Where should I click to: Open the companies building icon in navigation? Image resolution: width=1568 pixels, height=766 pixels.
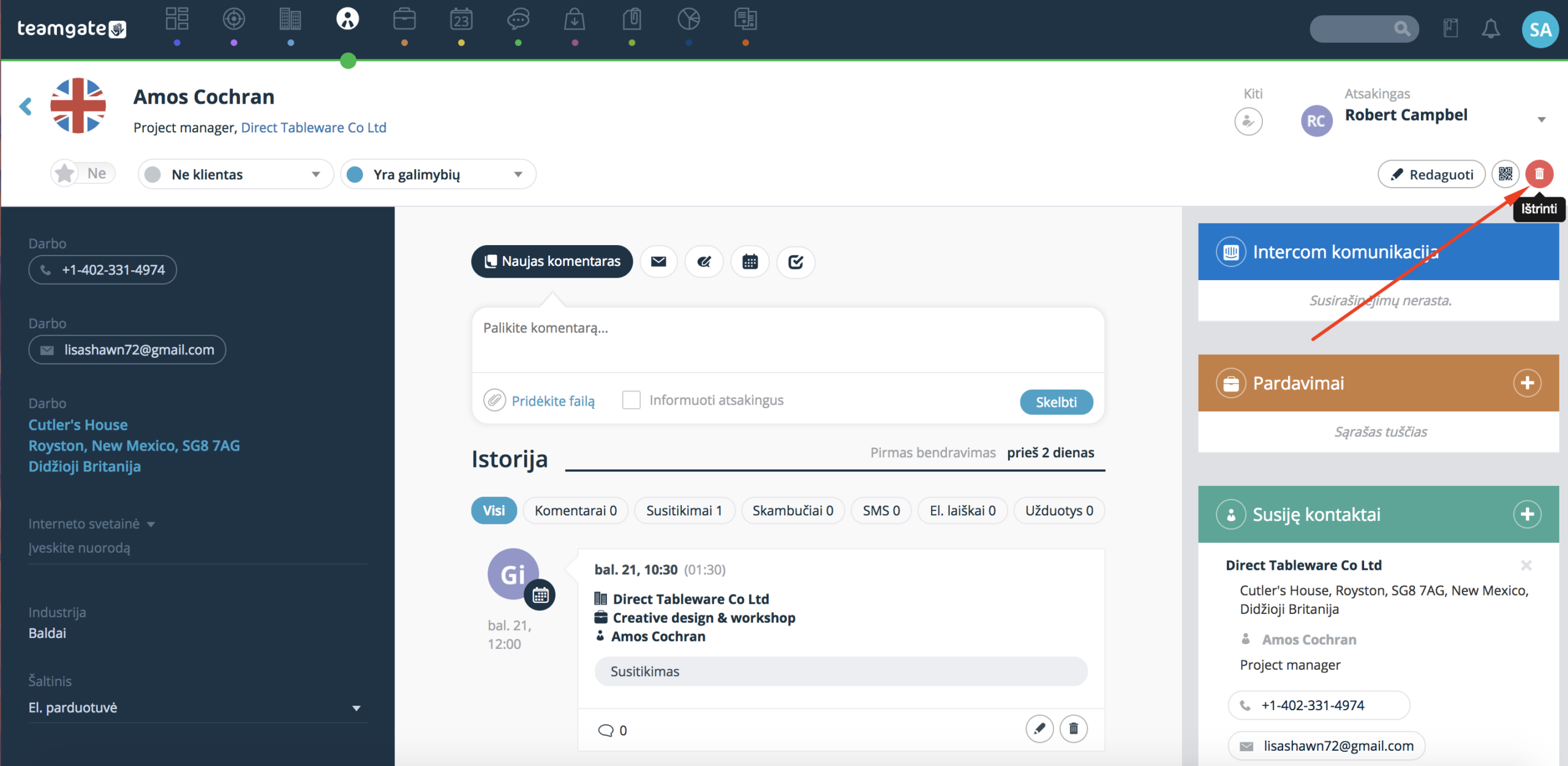click(x=290, y=19)
